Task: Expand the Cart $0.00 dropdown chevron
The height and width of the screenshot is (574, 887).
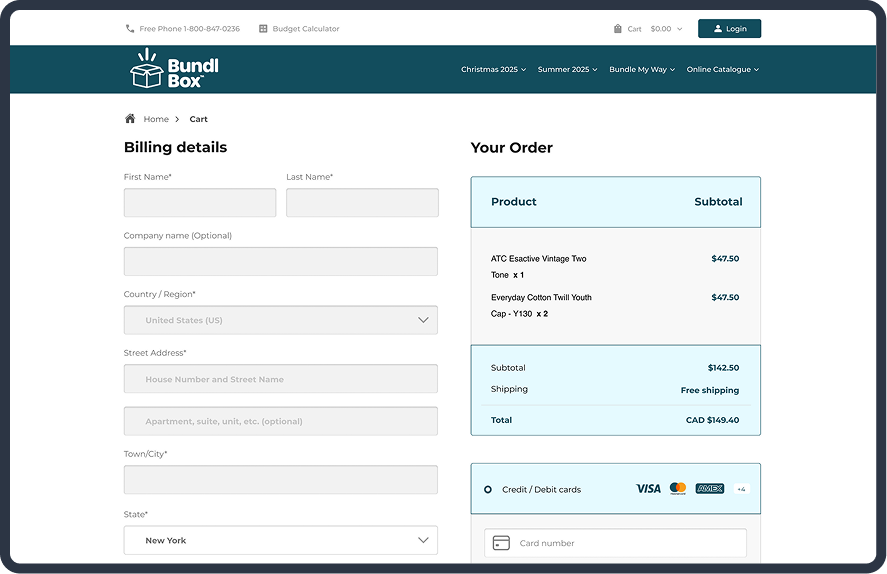Action: coord(679,29)
